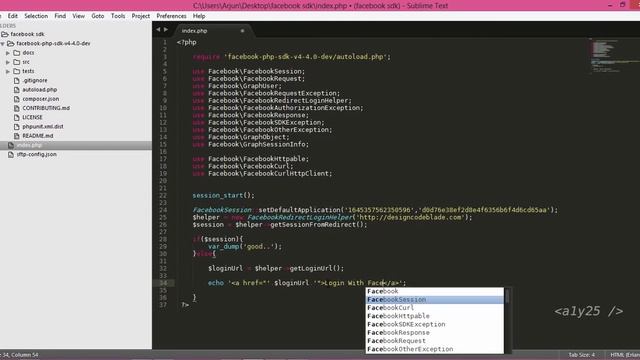Click the autocomplete popup scrollbar thumb

(507, 296)
